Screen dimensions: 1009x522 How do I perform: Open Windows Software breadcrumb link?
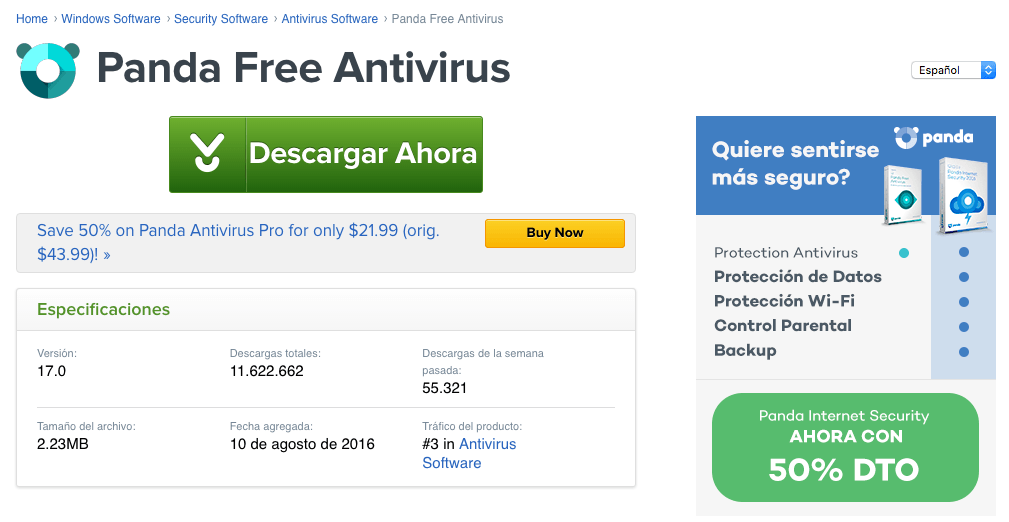click(x=111, y=19)
